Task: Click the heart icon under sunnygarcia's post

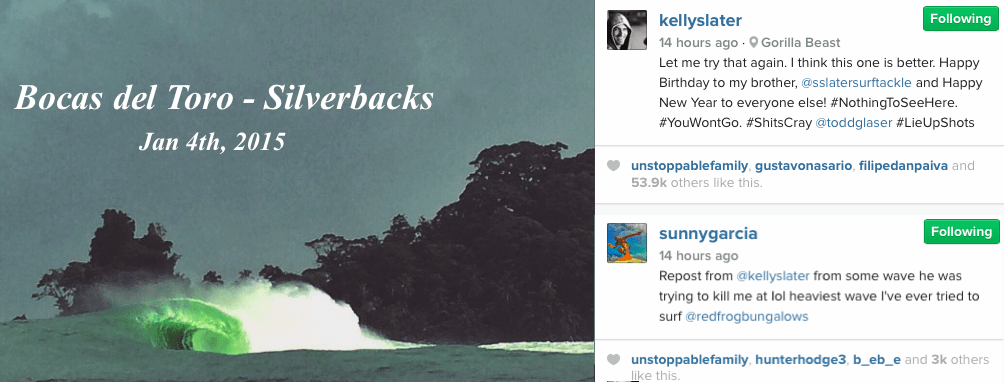Action: click(x=613, y=360)
